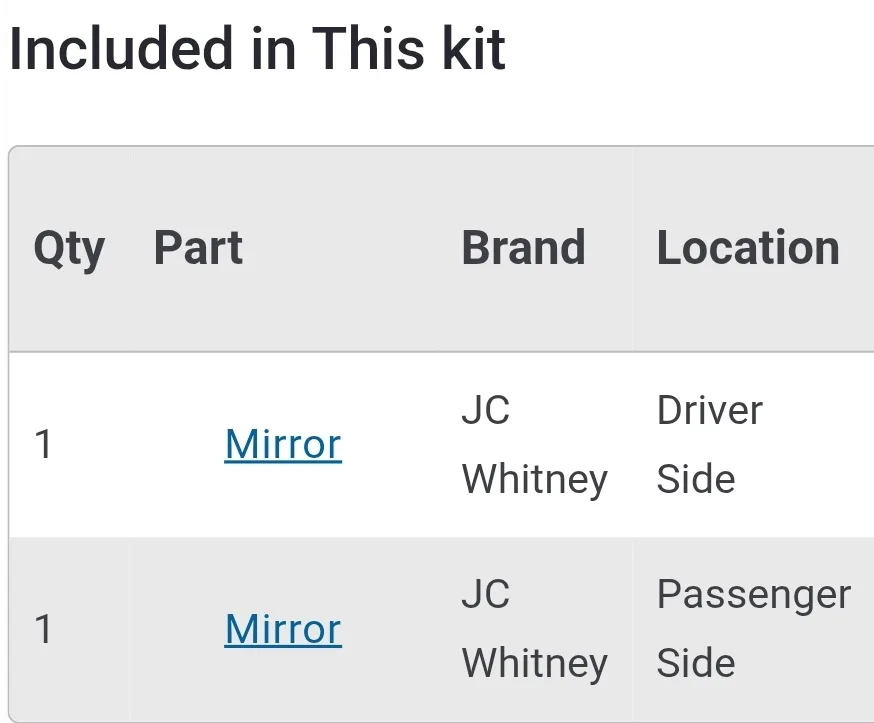
Task: Open the Mirror link in the Driver Side row
Action: [282, 444]
